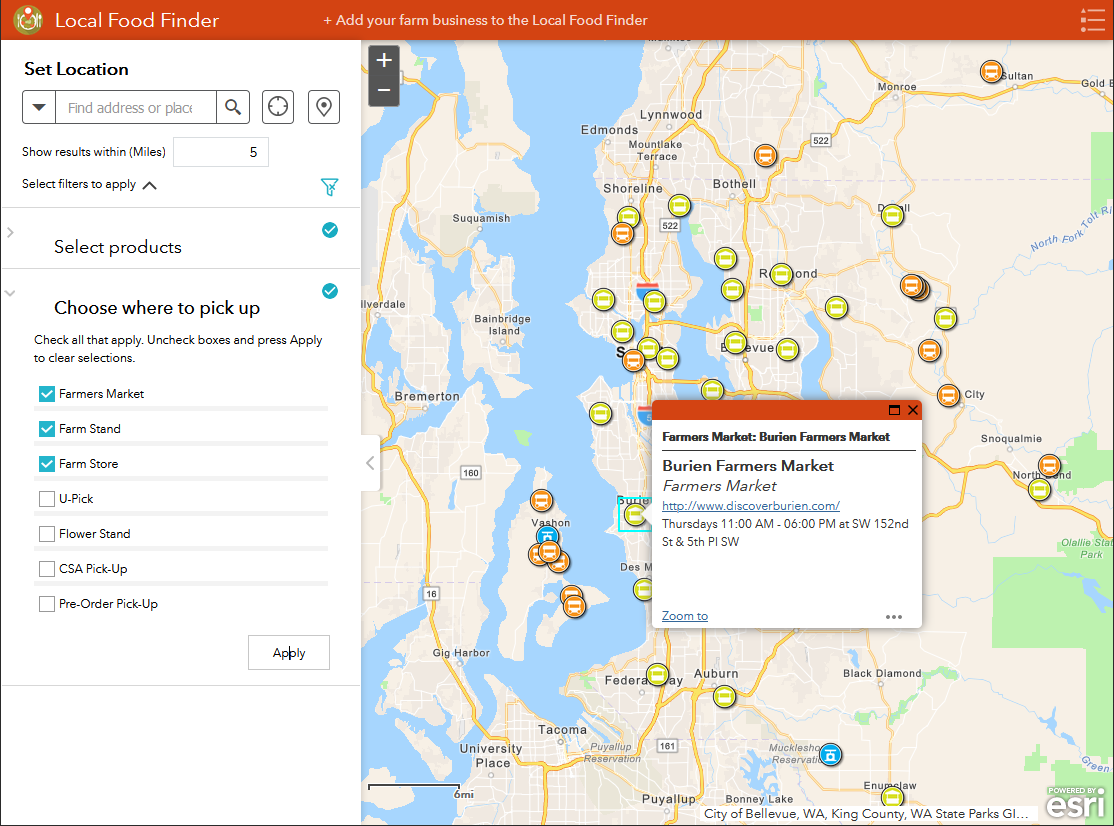Collapse the Select filters to apply section
The image size is (1114, 826).
(149, 184)
